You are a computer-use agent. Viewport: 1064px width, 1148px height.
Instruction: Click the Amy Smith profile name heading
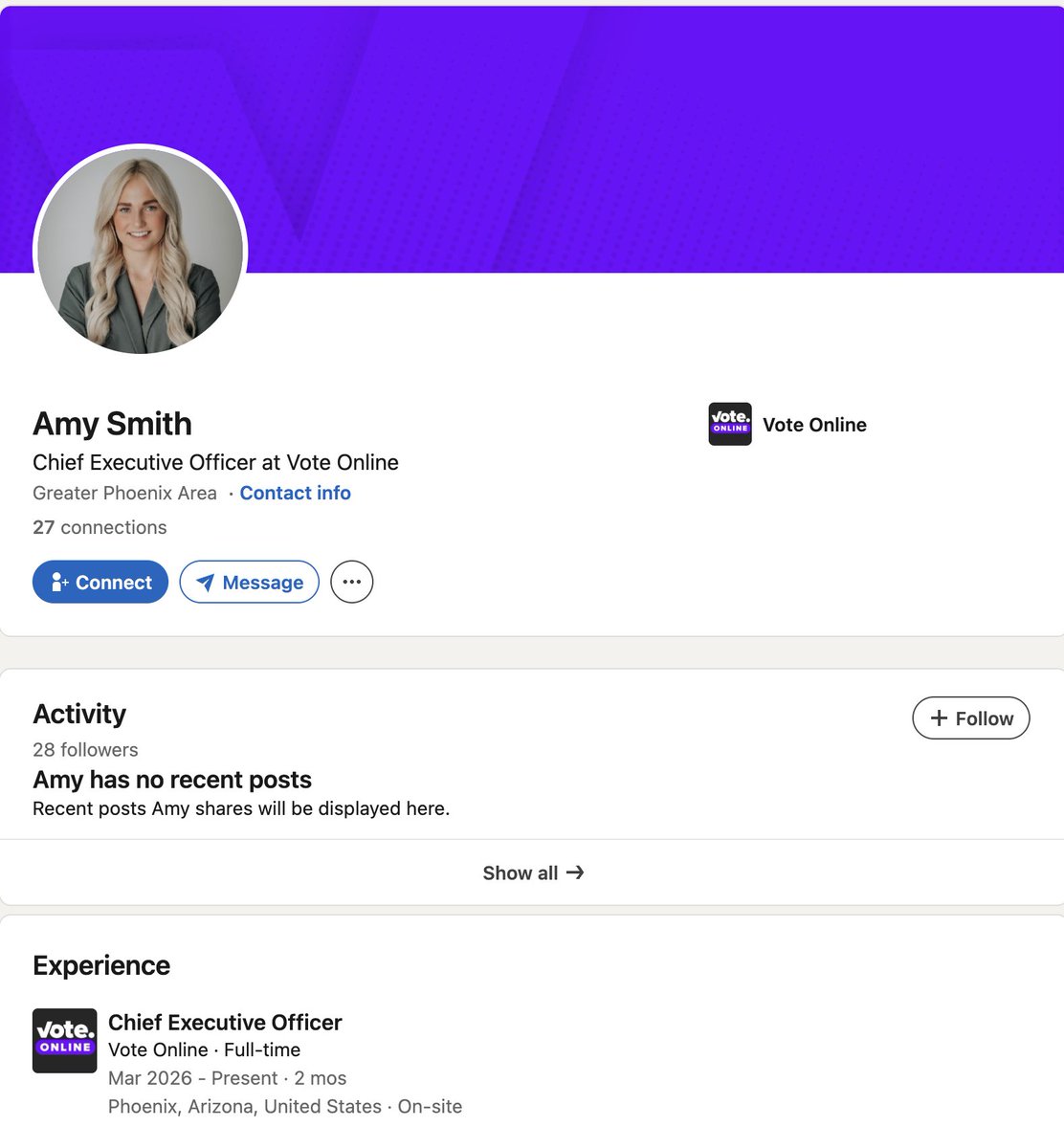[112, 423]
